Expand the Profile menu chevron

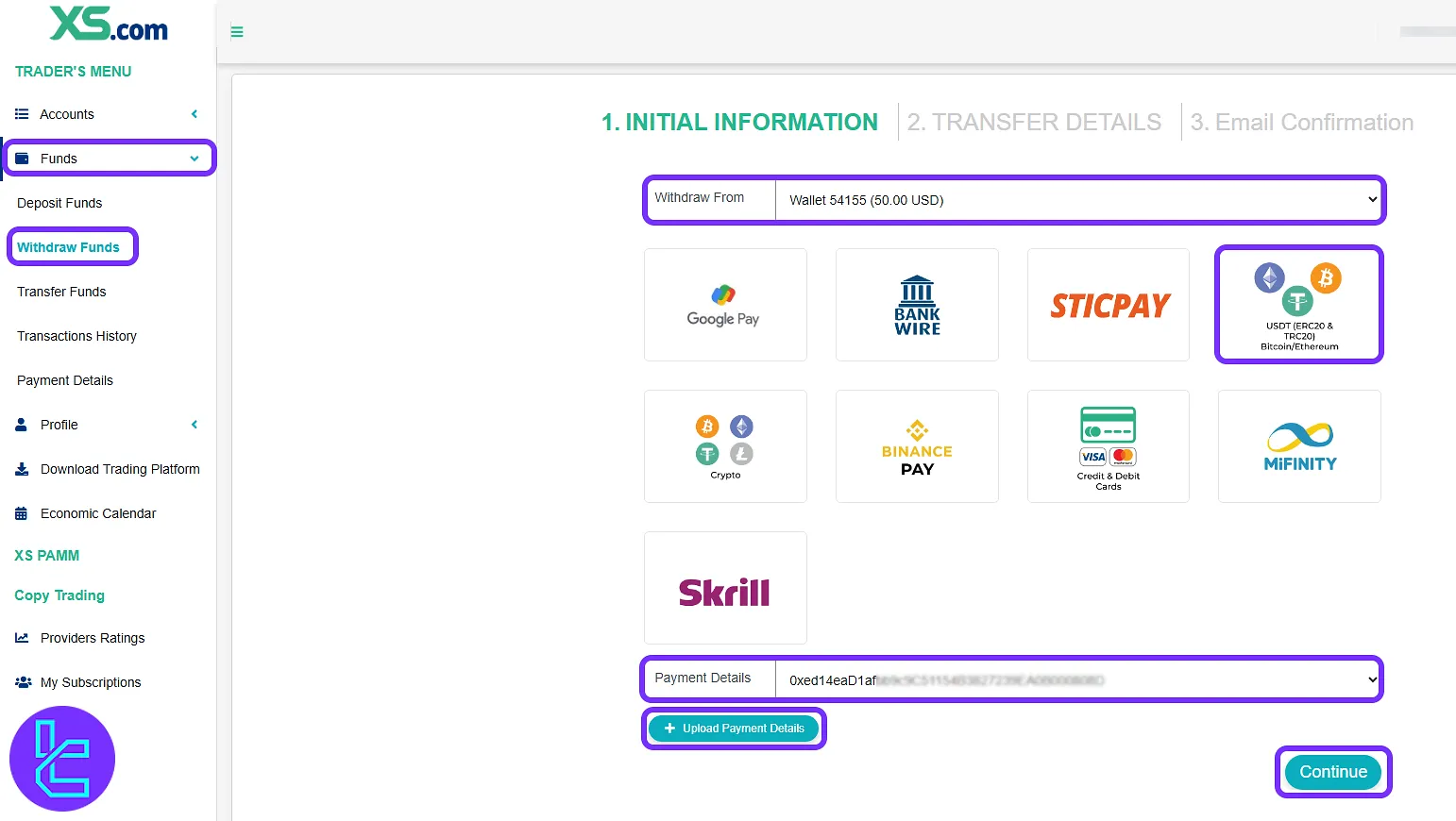click(x=195, y=425)
